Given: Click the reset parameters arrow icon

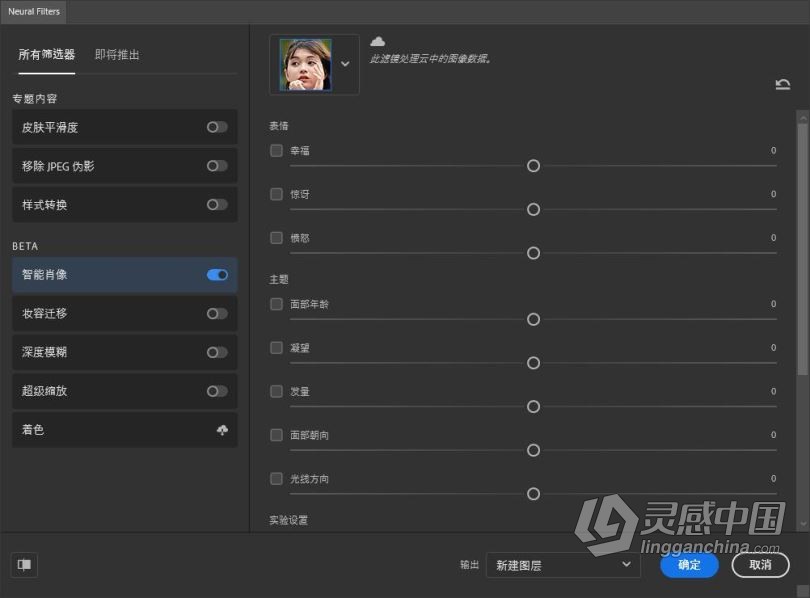Looking at the screenshot, I should coord(783,84).
